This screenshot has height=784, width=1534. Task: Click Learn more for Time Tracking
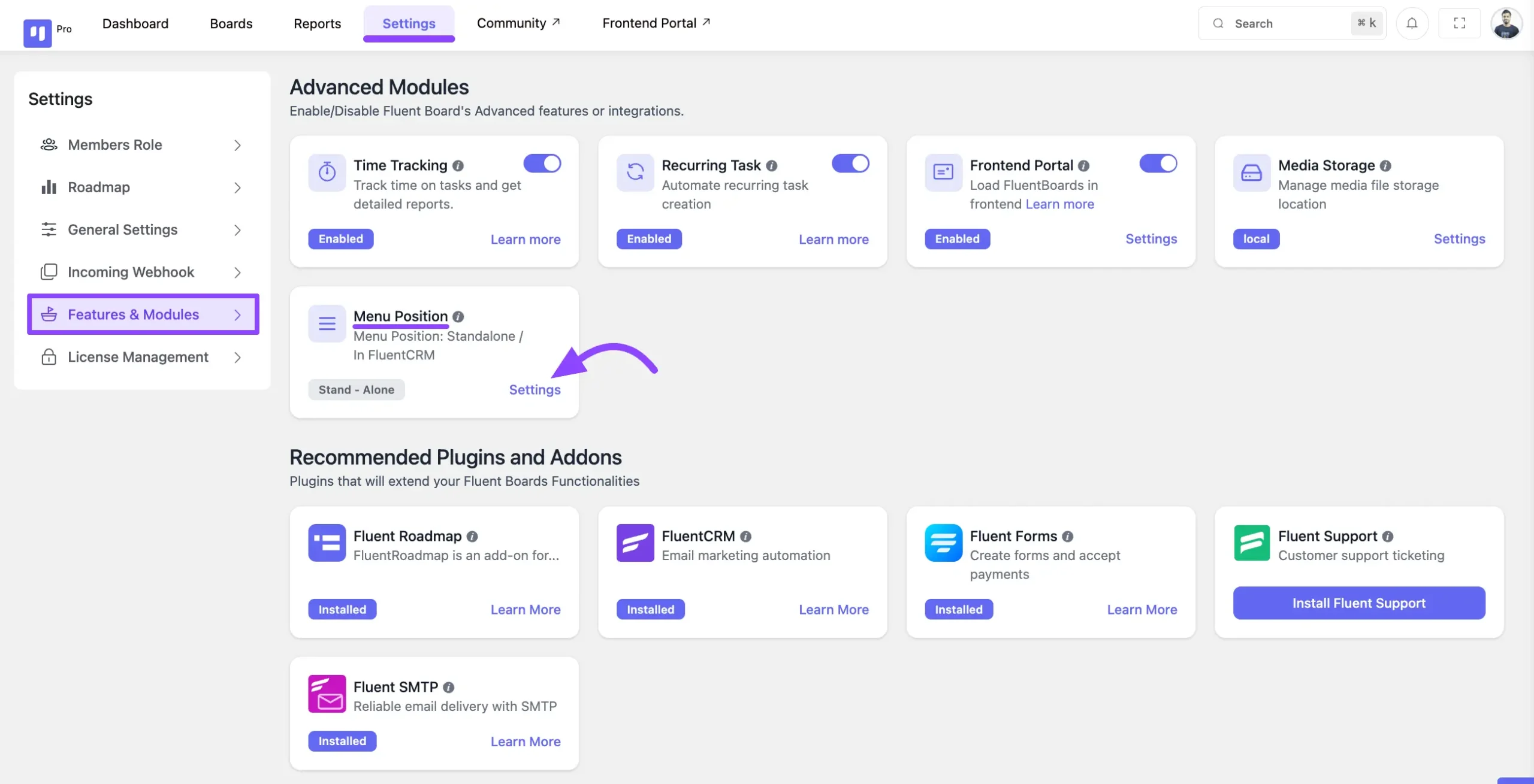click(x=526, y=240)
